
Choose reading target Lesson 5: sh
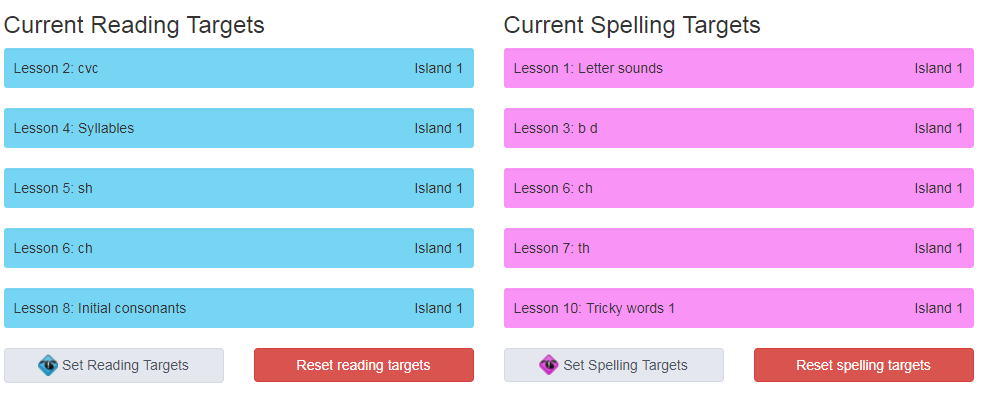(239, 188)
